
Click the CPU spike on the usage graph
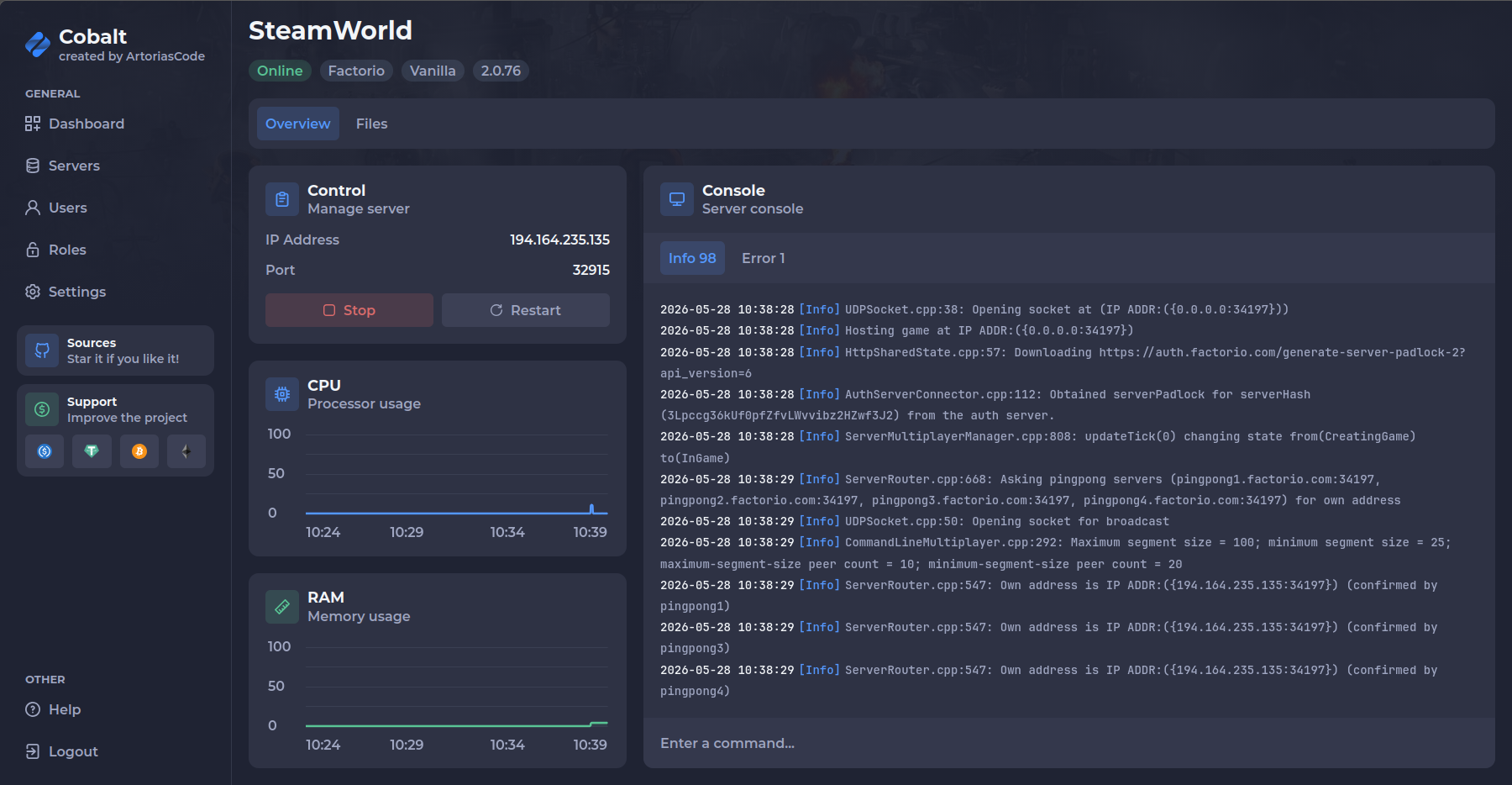[x=592, y=508]
